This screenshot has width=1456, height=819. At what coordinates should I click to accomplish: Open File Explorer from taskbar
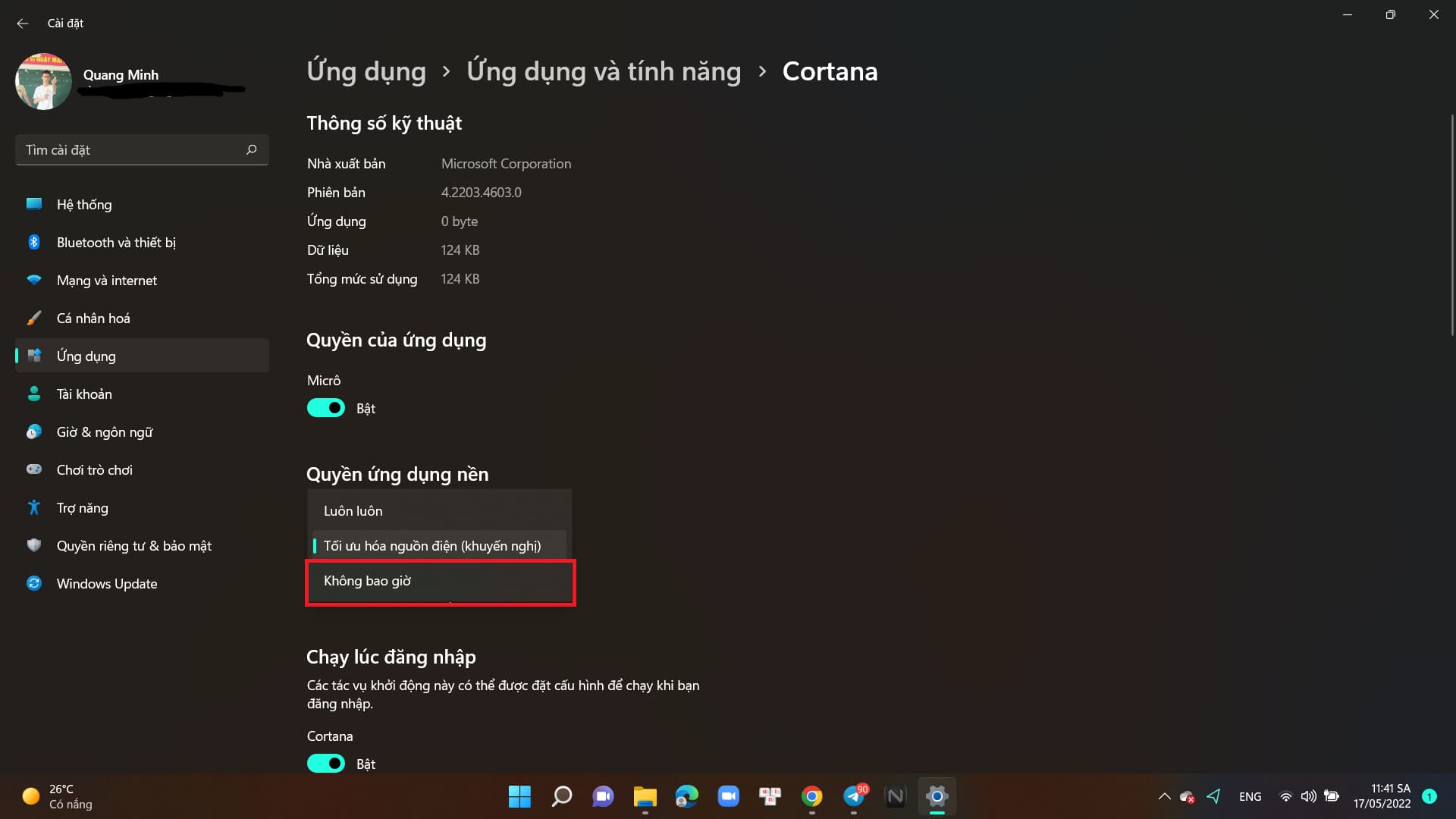[x=645, y=796]
